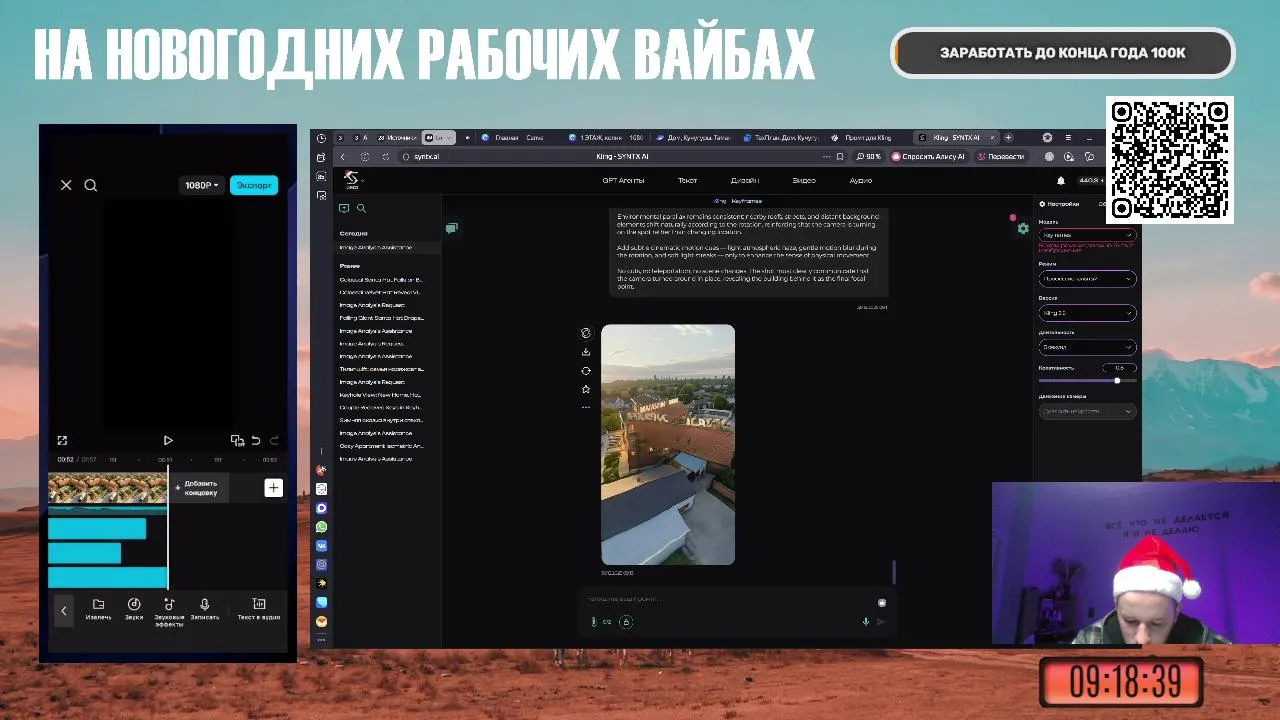Bookmark the page in the address bar
1280x720 pixels.
coord(840,157)
